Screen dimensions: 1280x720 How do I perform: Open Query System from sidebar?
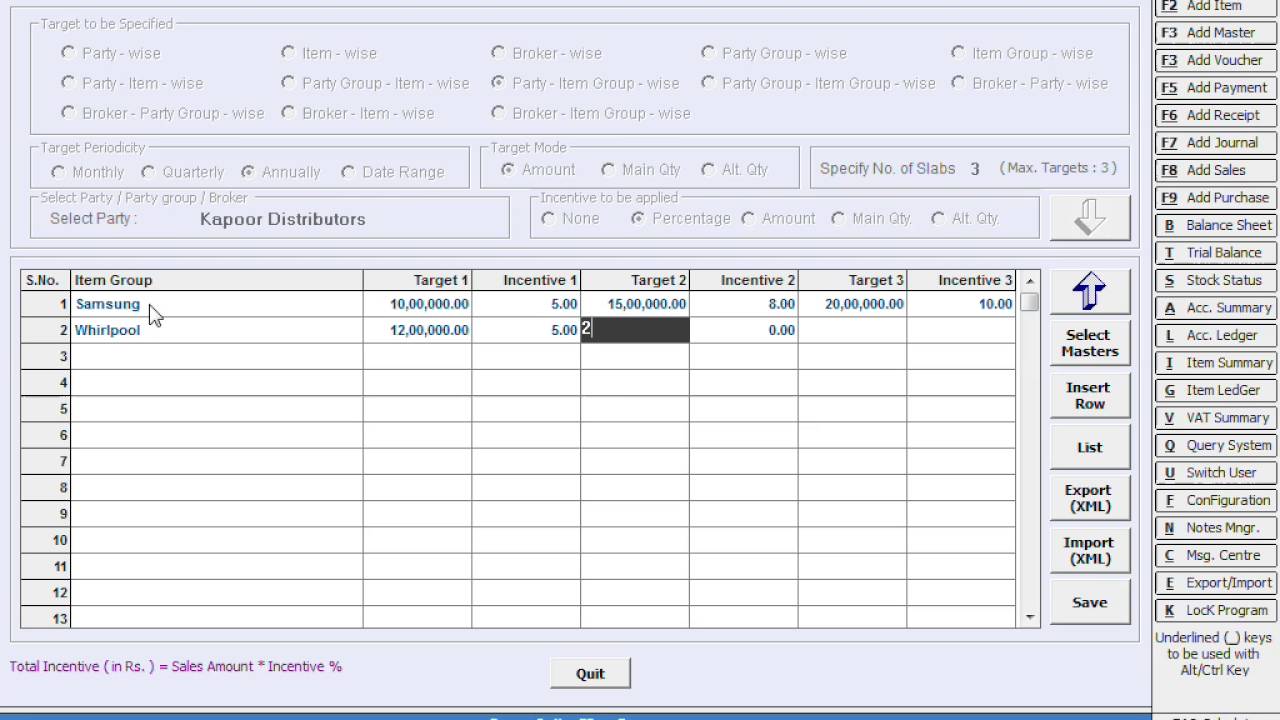[x=1215, y=445]
